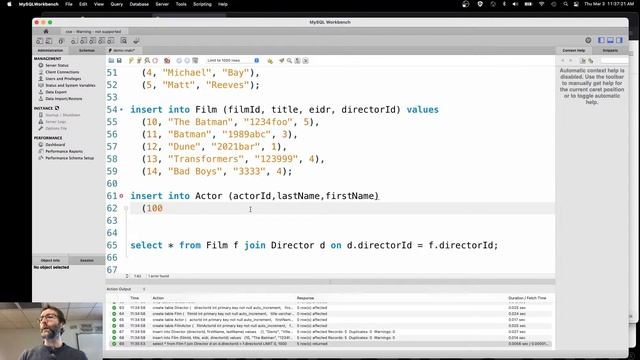The image size is (640, 360).
Task: Execute script with the lightning bolt icon
Action: point(131,60)
